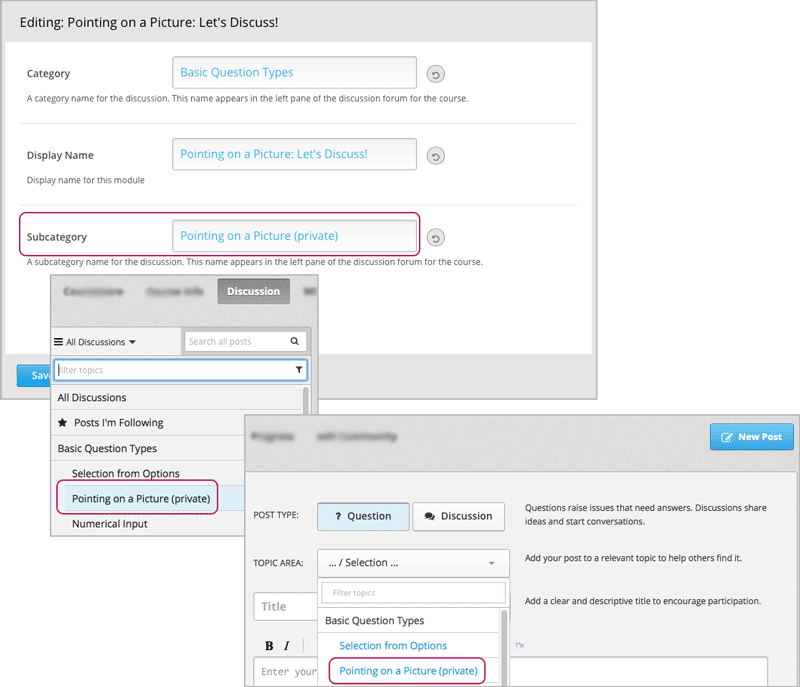The image size is (800, 687).
Task: Open the All Discussions dropdown
Action: 95,342
